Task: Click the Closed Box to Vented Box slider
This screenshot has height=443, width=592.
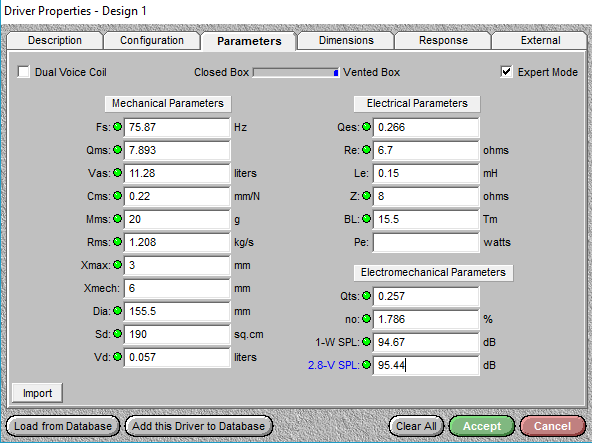Action: (296, 73)
